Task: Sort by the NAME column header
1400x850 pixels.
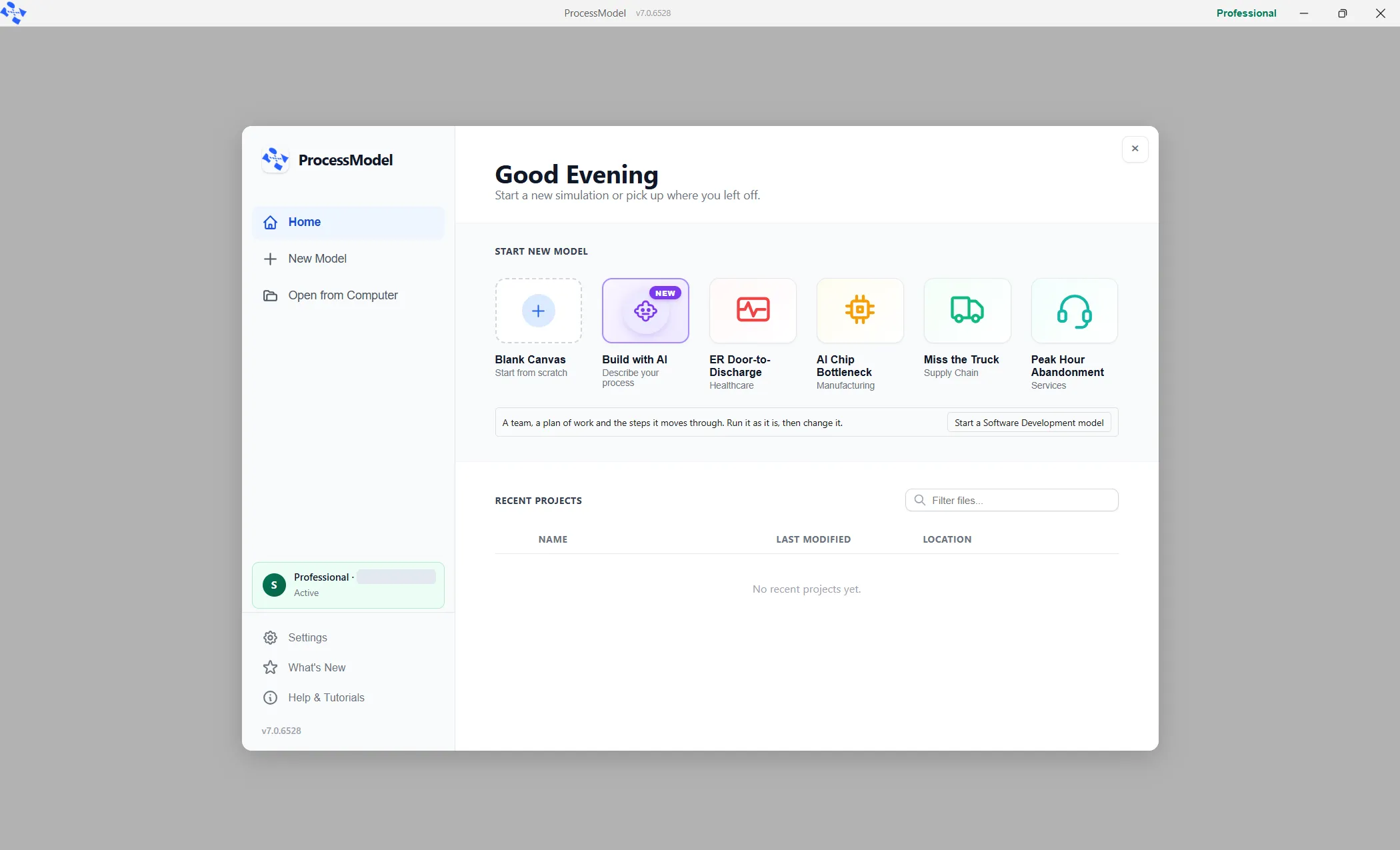Action: tap(553, 539)
